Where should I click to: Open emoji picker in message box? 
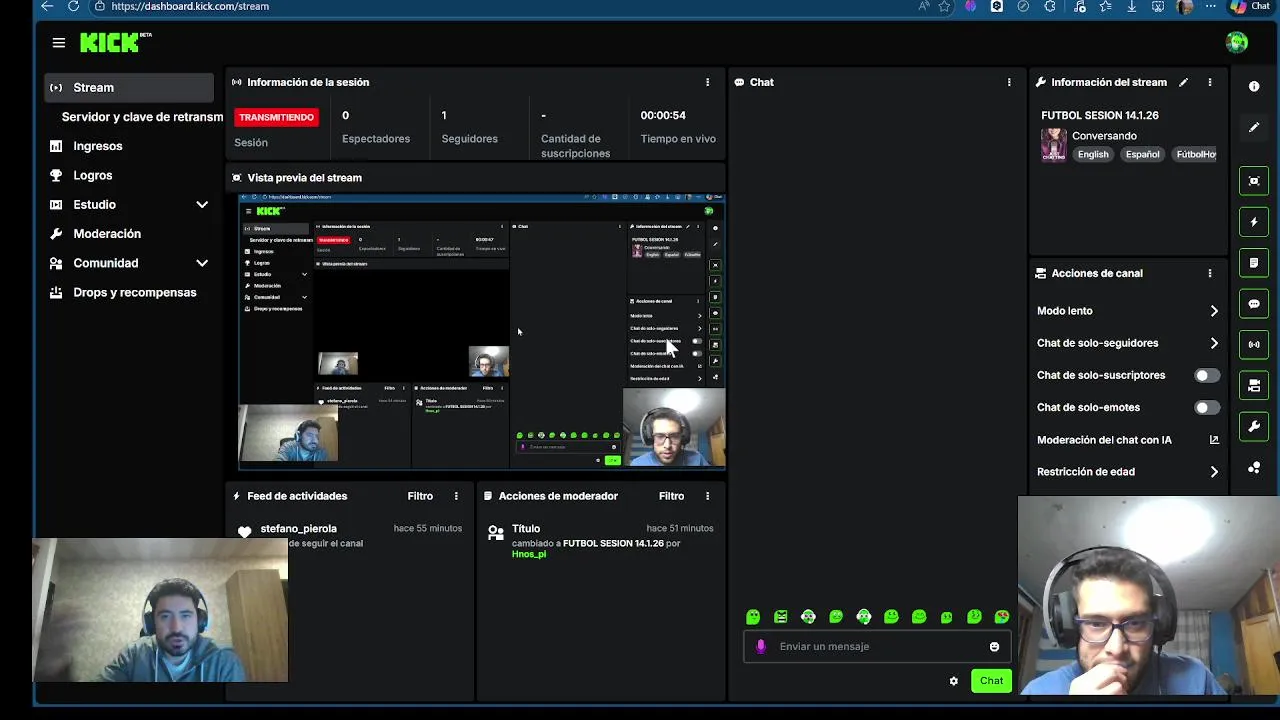coord(994,647)
